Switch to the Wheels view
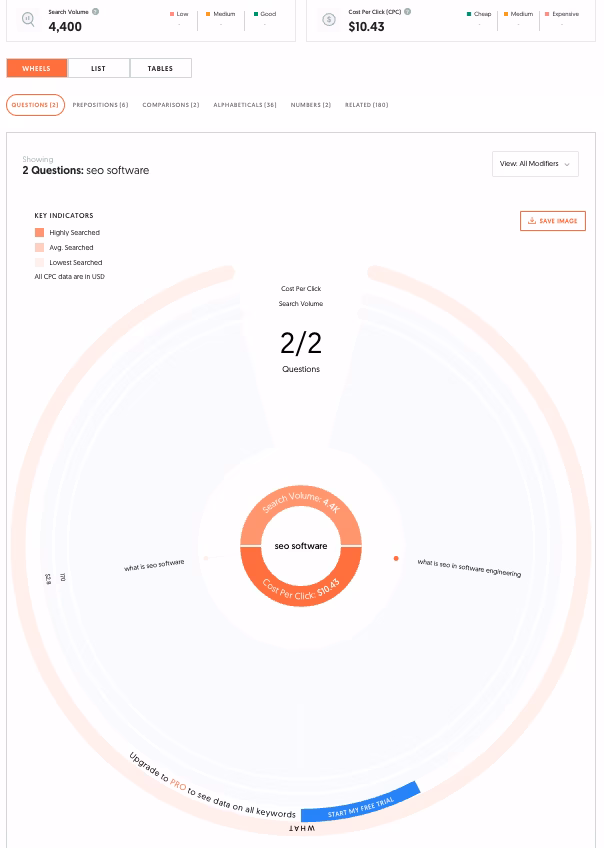The width and height of the screenshot is (604, 848). [36, 68]
